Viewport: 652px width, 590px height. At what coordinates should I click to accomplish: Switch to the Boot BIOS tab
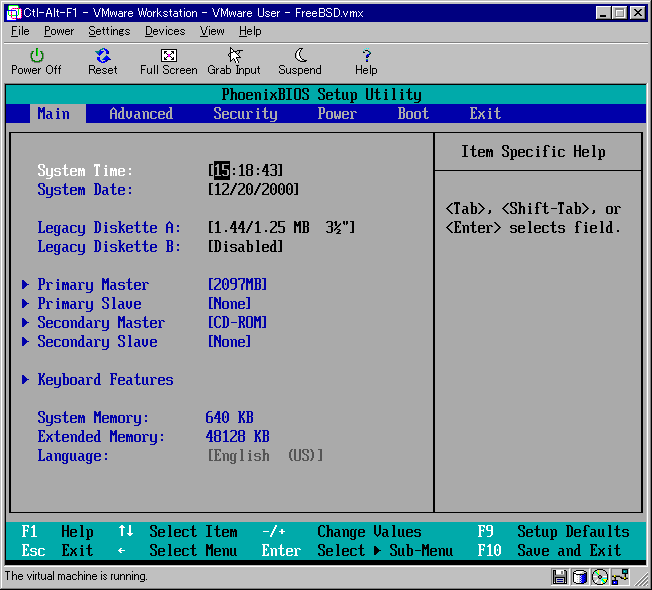click(x=413, y=114)
